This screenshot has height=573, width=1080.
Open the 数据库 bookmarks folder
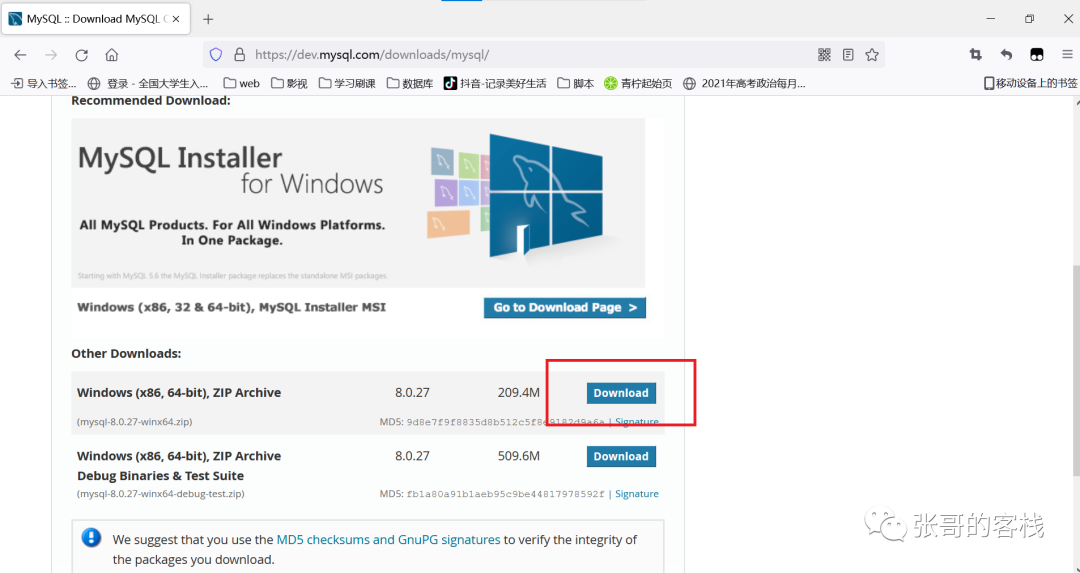click(410, 83)
